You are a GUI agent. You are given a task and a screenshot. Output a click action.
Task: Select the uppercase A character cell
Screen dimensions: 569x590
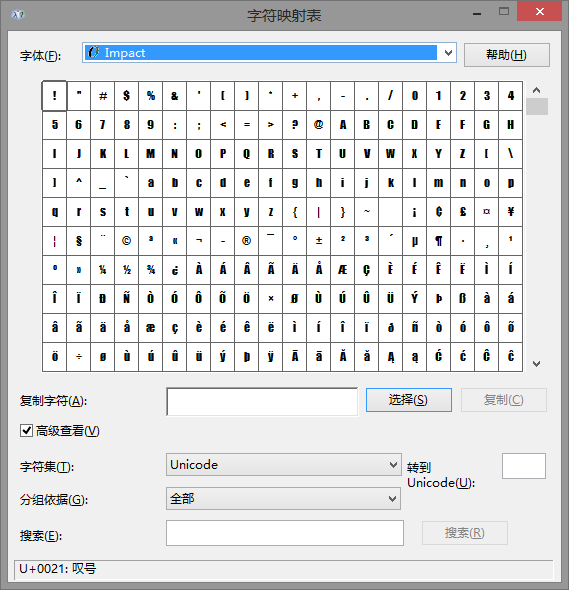343,125
